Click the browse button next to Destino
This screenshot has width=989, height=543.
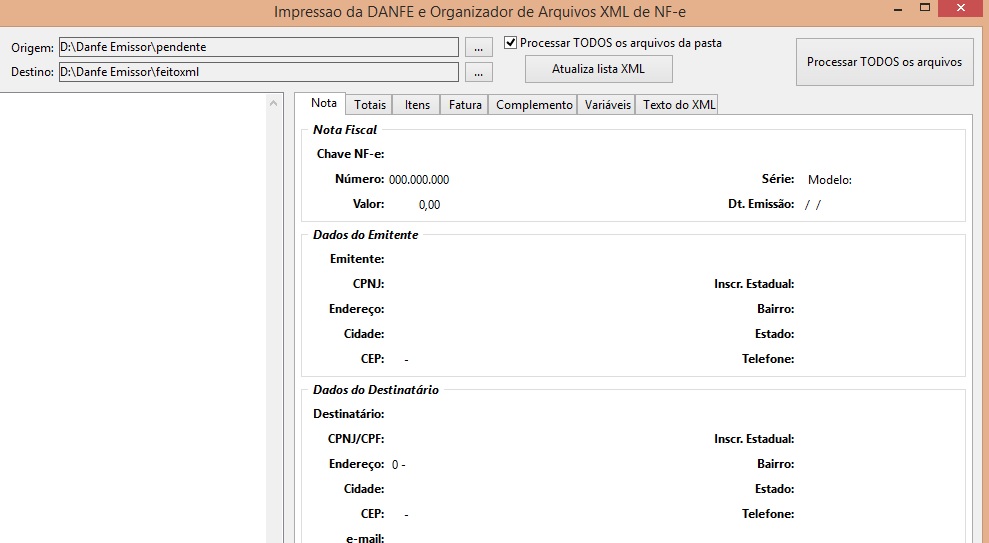479,72
